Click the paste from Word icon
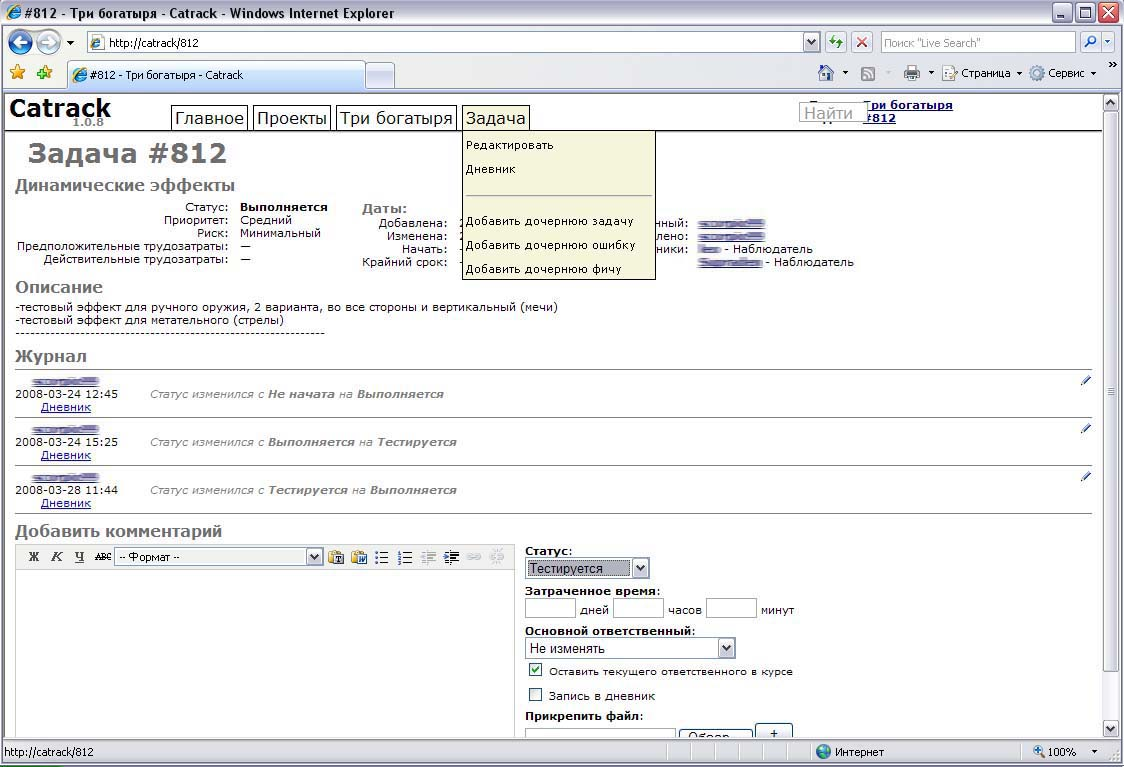This screenshot has width=1124, height=767. [x=358, y=557]
